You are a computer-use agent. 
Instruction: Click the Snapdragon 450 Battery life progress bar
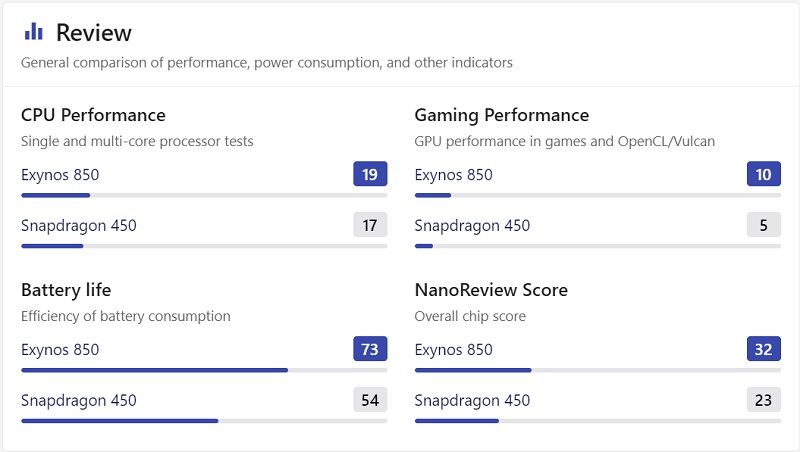point(204,421)
